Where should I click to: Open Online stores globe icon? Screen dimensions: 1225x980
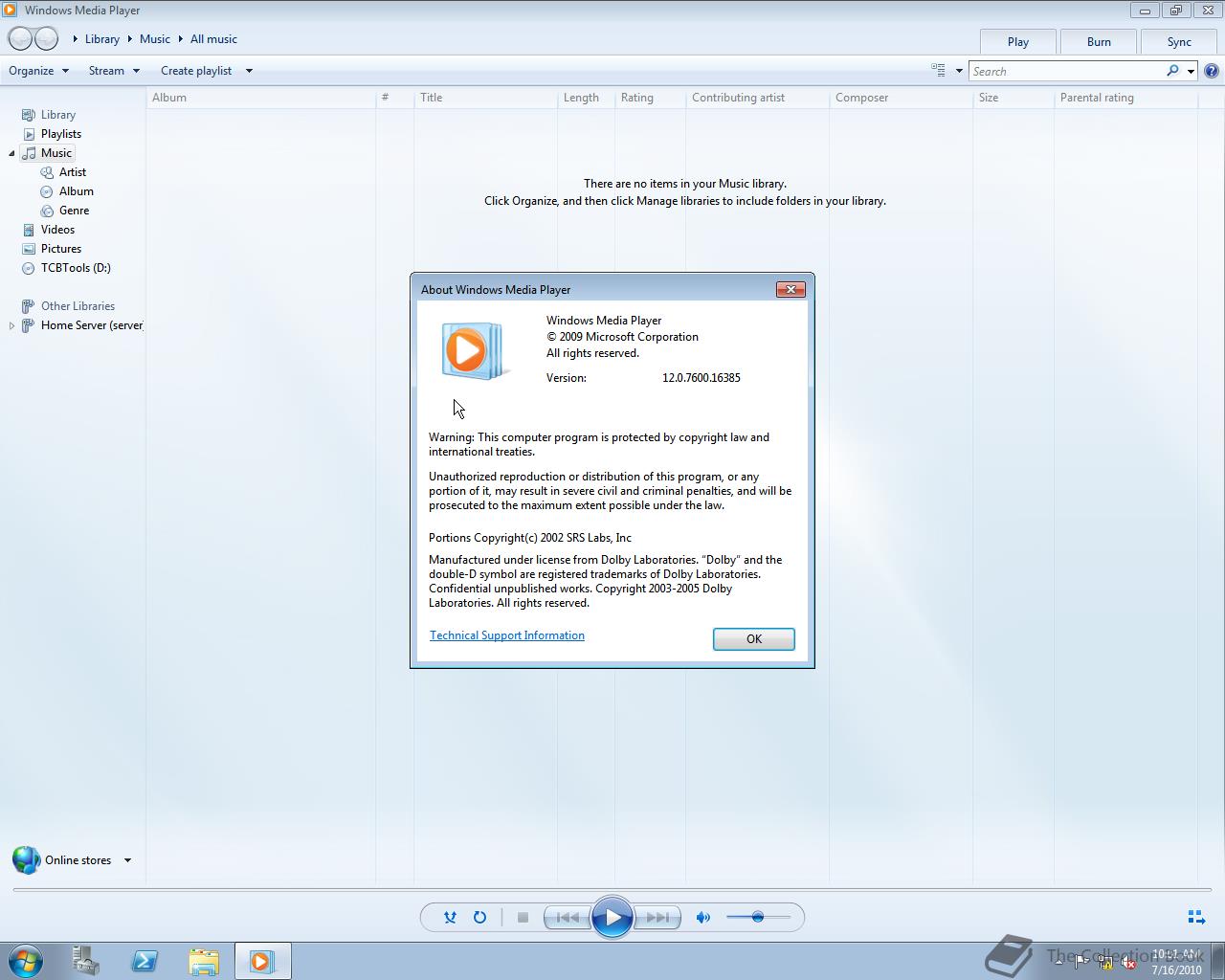point(26,859)
